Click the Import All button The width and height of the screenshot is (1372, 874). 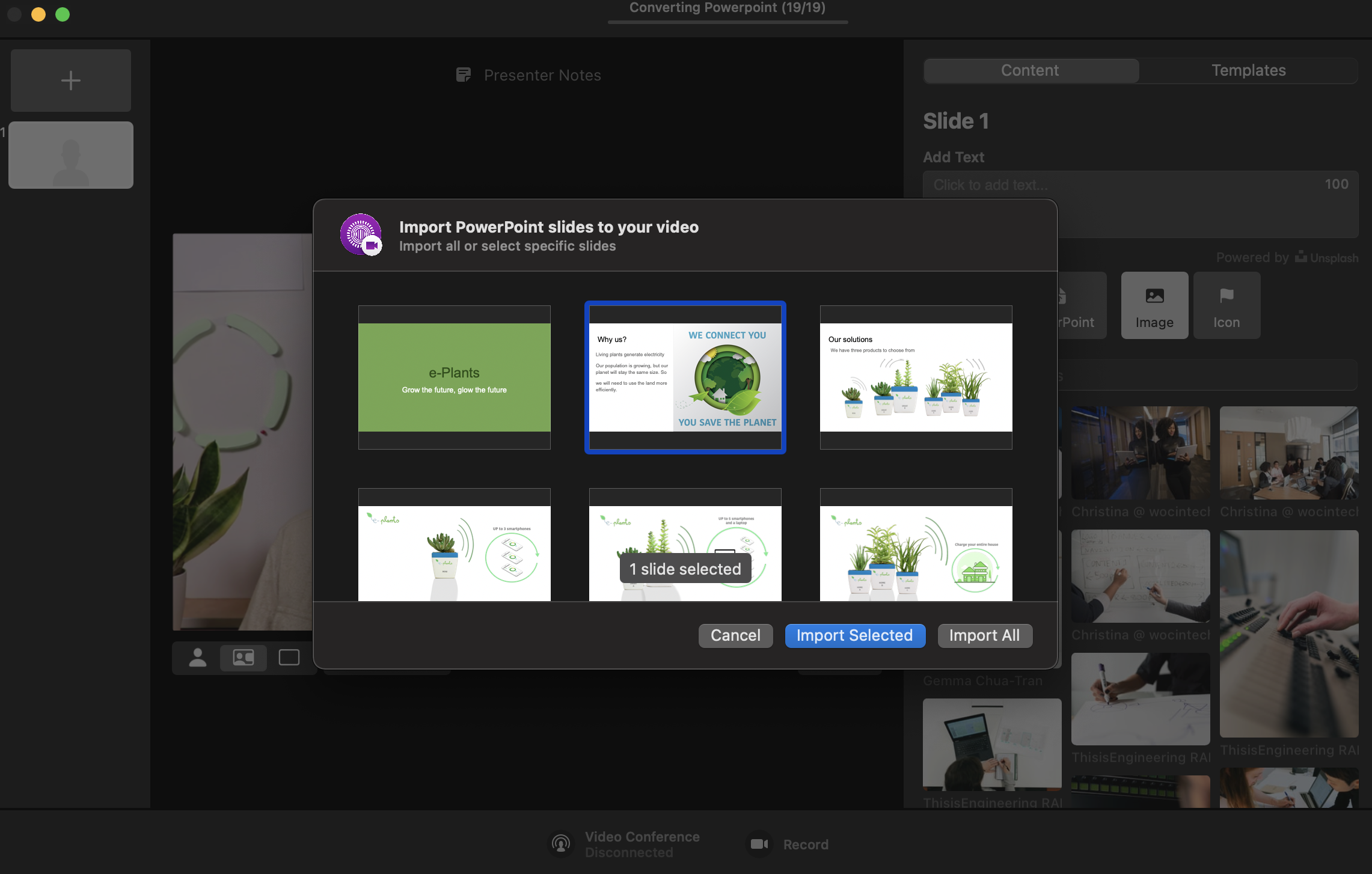[984, 635]
